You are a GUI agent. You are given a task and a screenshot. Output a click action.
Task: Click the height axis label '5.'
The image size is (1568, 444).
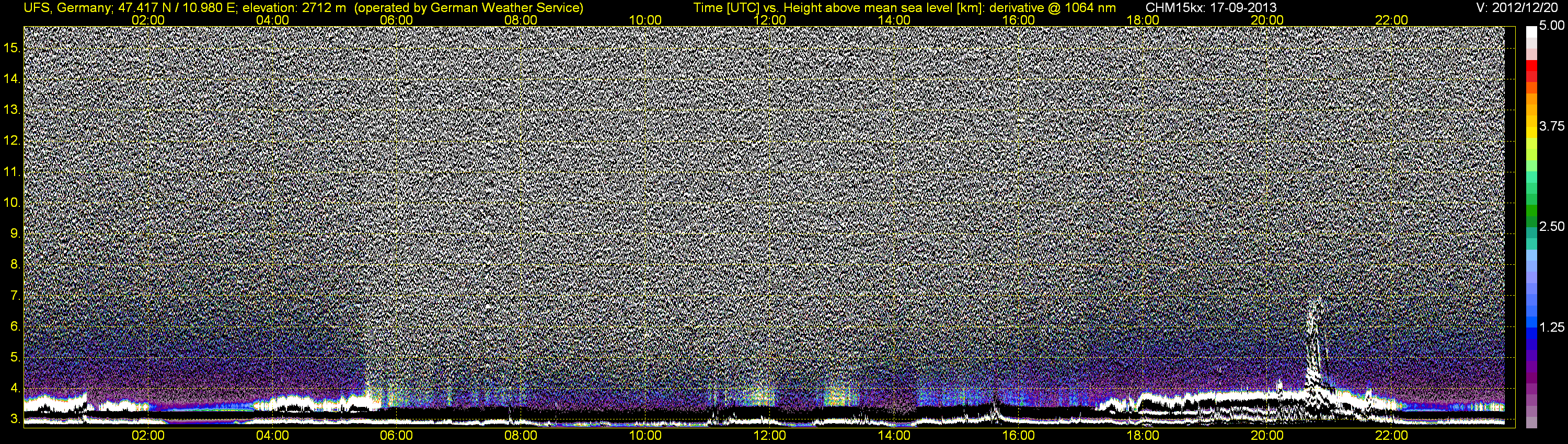click(x=15, y=358)
